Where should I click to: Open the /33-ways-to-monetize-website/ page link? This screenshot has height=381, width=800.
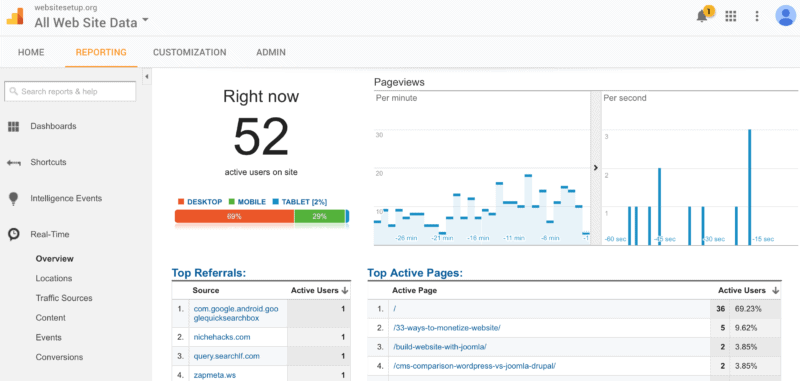446,328
